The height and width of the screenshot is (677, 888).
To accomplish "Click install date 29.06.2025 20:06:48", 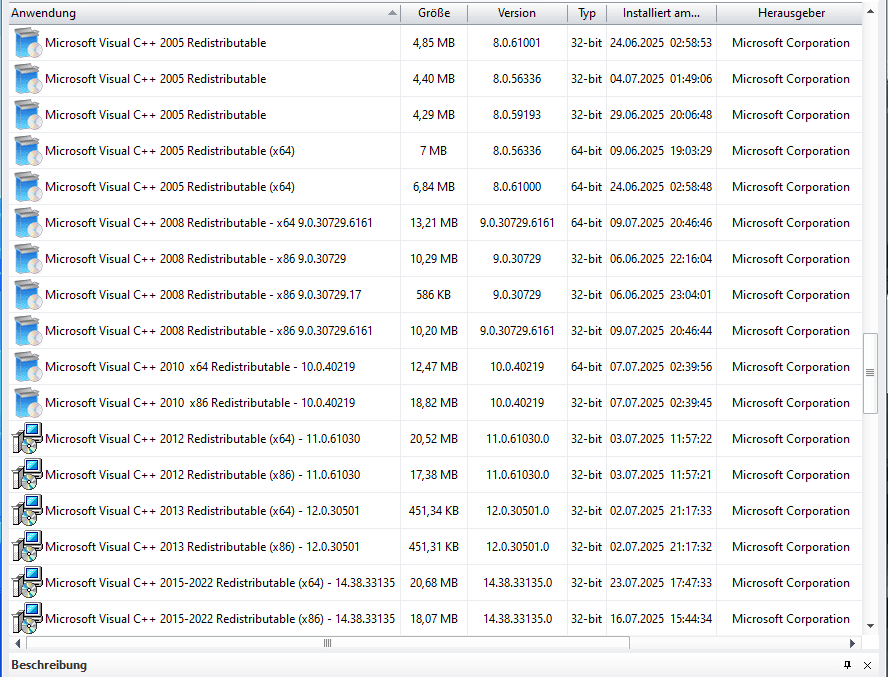I will coord(661,115).
